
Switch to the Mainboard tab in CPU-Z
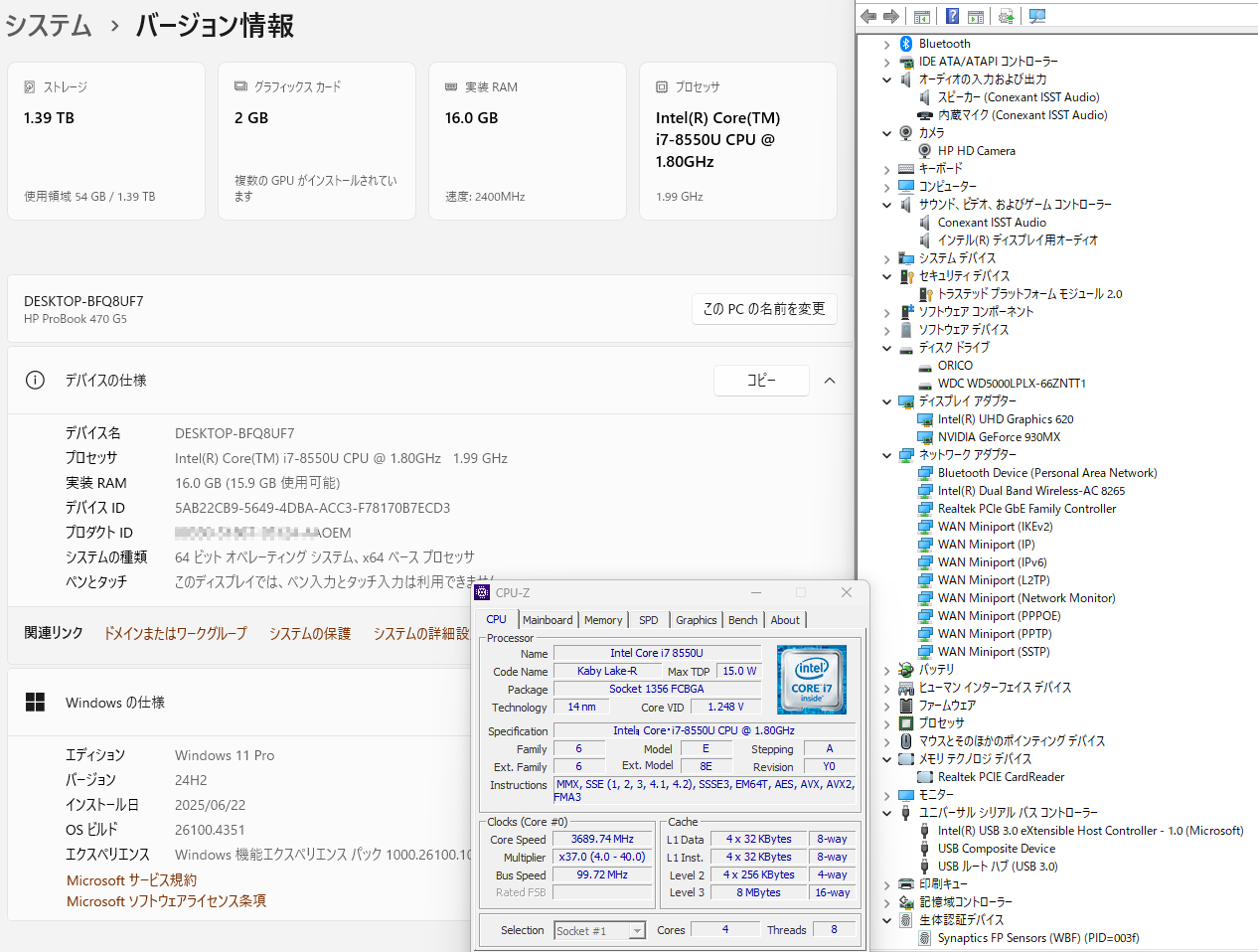coord(548,620)
